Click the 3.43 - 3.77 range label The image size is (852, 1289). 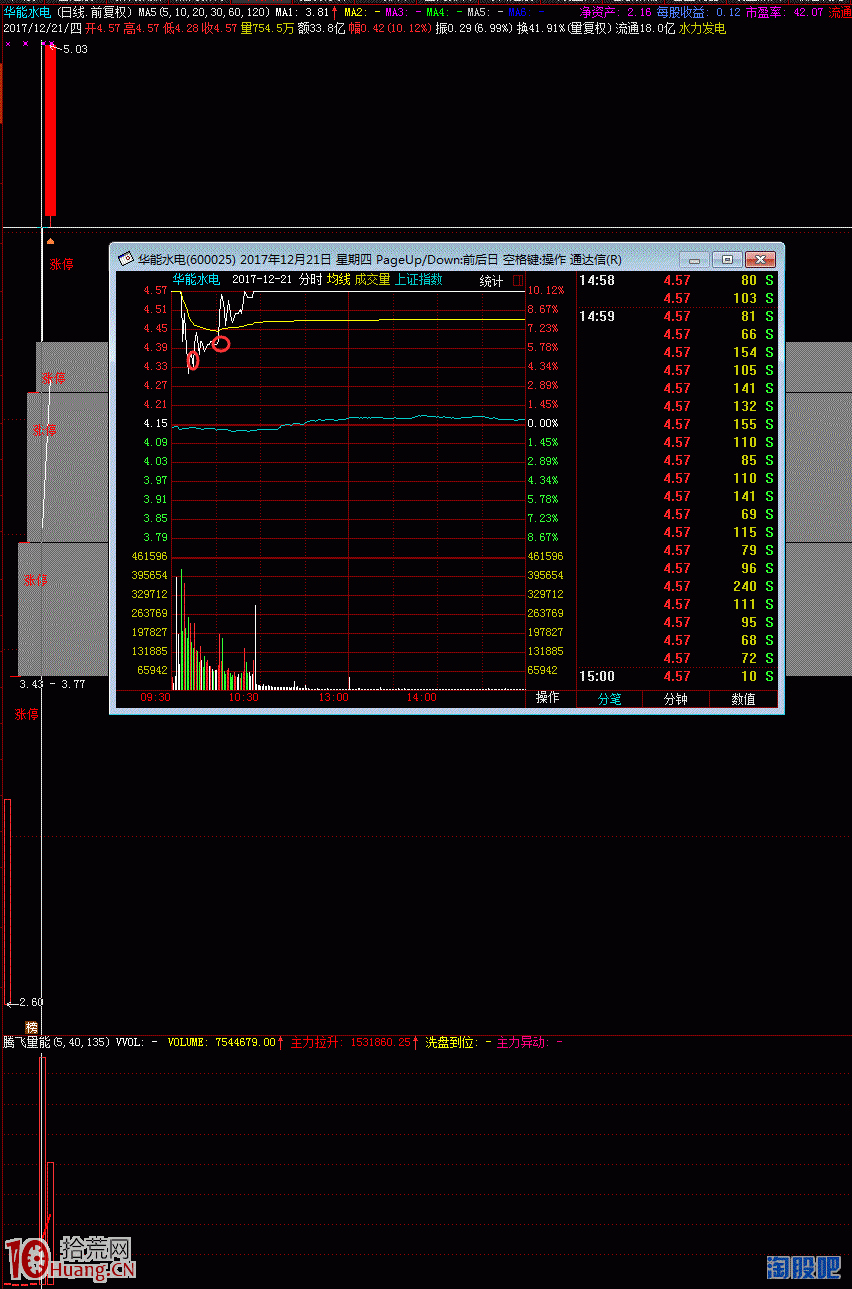click(x=53, y=684)
